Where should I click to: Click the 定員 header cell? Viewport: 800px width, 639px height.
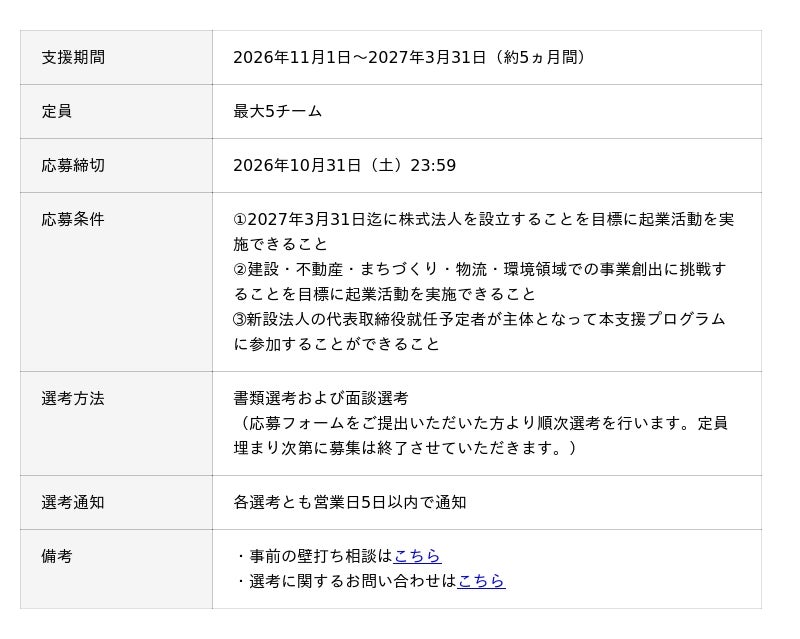(116, 111)
